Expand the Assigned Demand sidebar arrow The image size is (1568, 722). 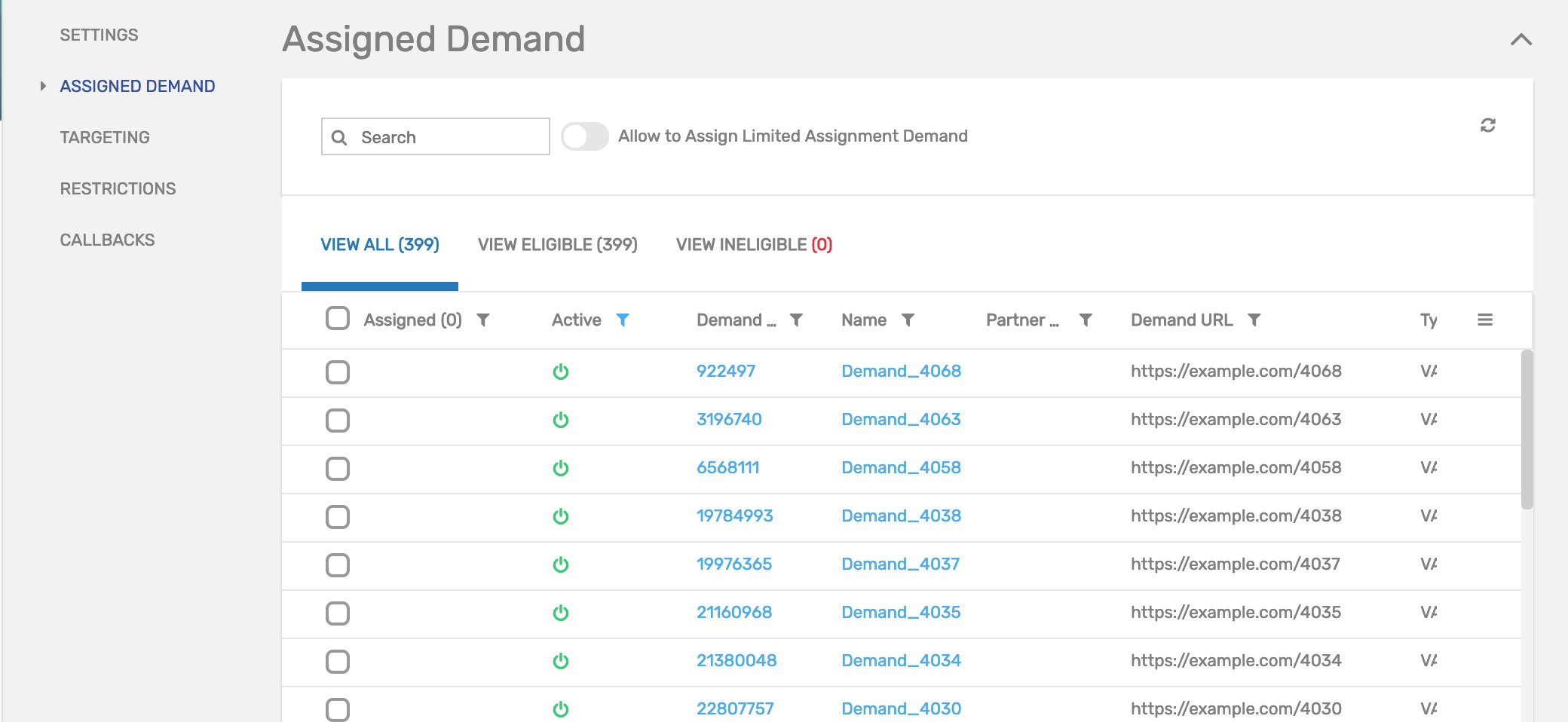pos(43,86)
